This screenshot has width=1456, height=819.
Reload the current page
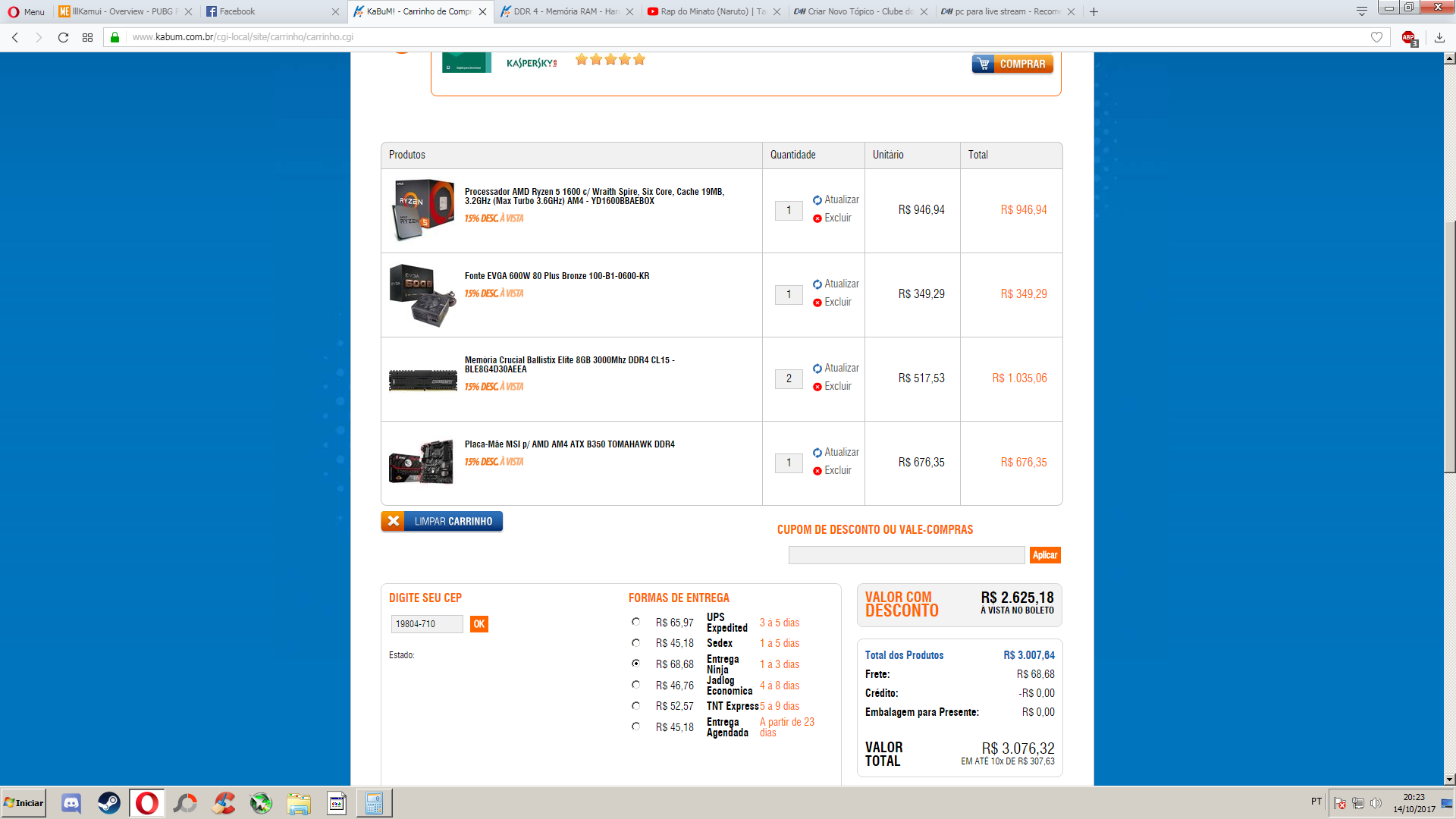coord(64,37)
